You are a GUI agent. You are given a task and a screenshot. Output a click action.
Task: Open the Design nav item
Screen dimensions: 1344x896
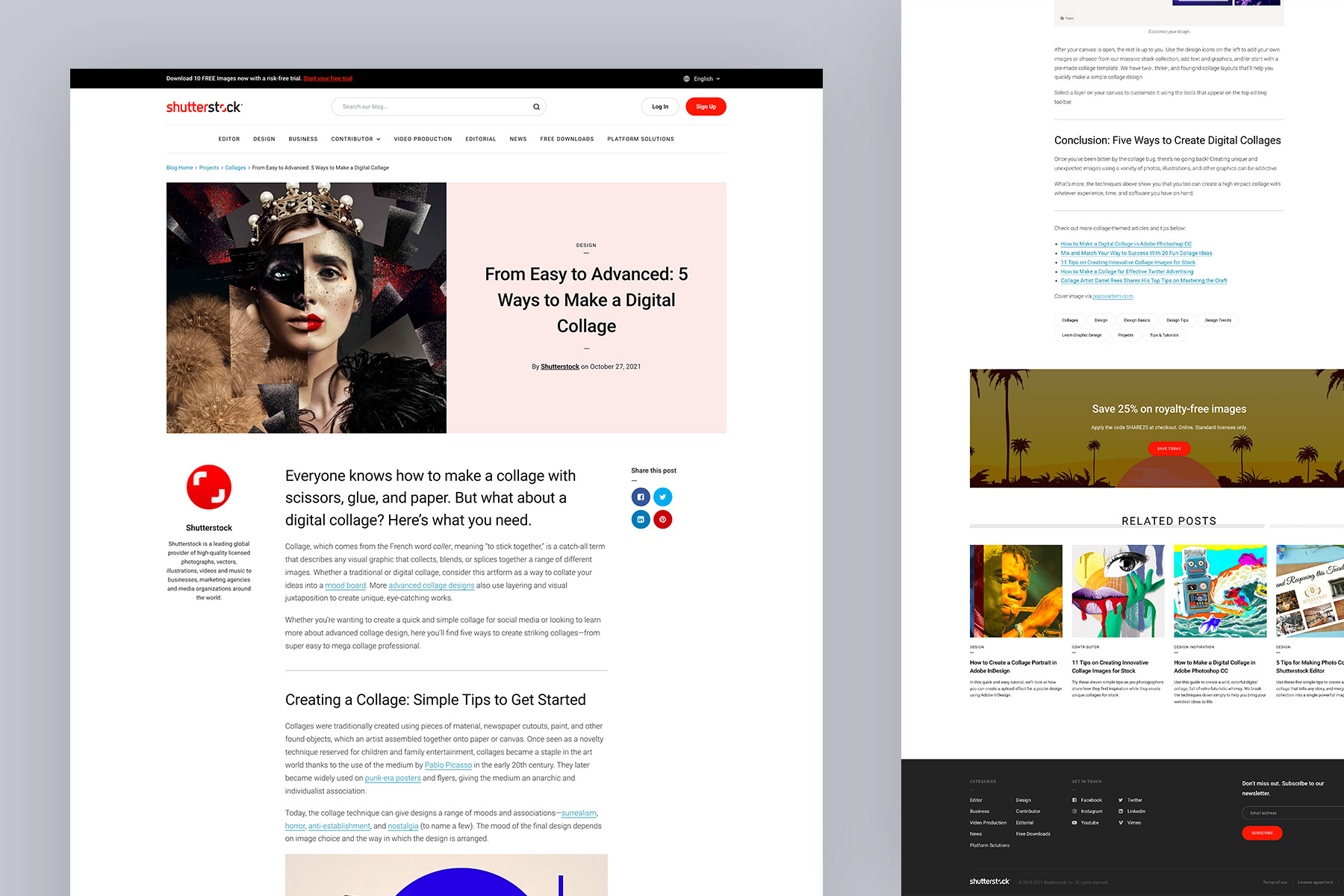264,139
